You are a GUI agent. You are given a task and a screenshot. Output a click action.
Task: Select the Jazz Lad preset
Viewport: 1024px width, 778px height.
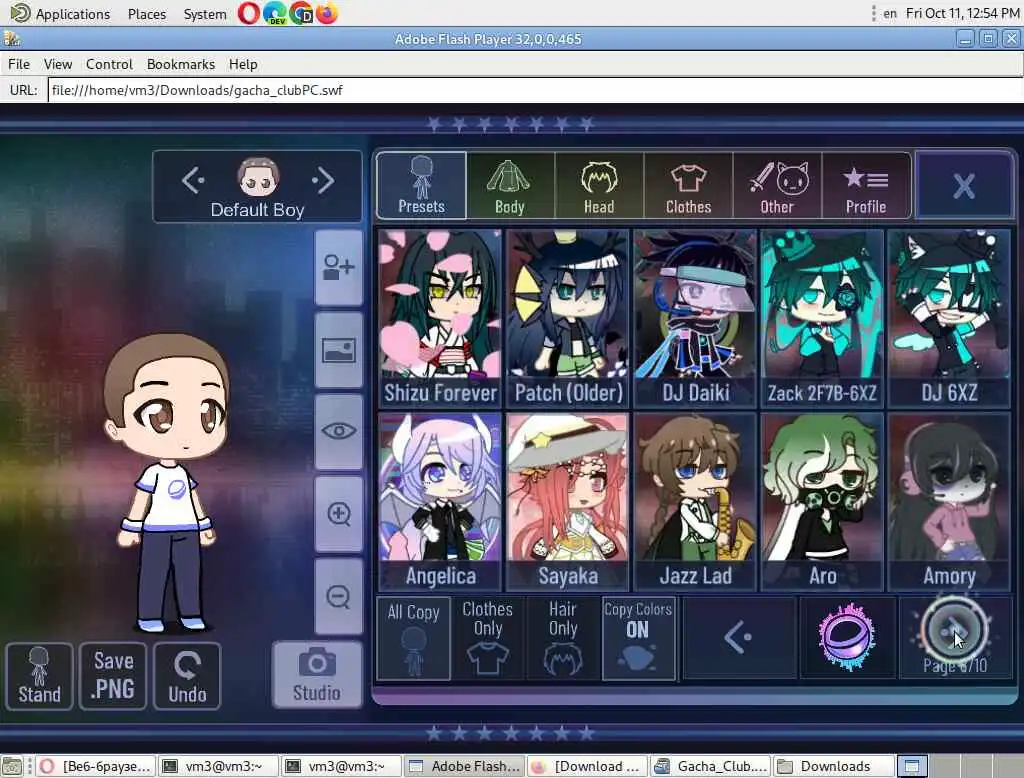coord(696,502)
